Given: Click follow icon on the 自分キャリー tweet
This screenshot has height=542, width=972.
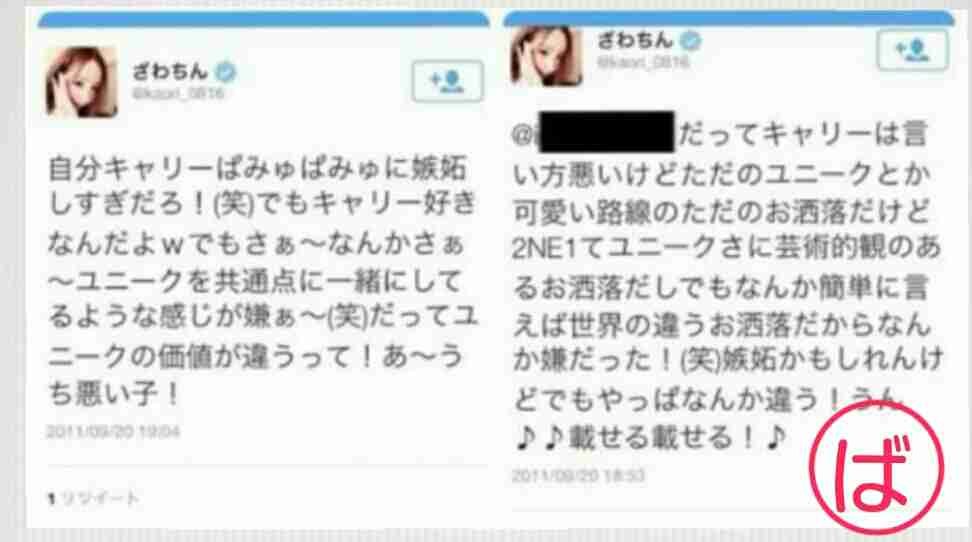Looking at the screenshot, I should pos(447,81).
